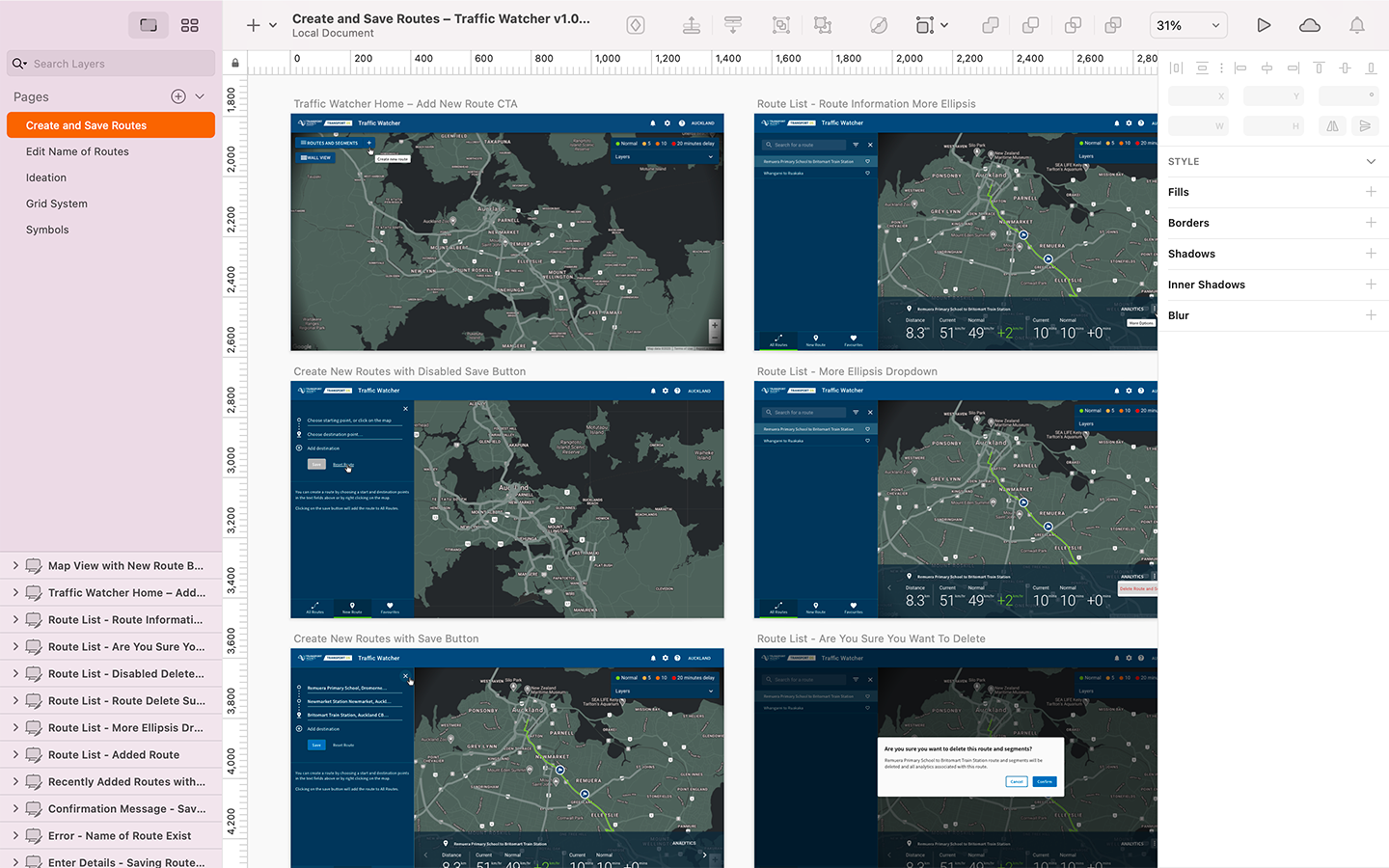Add a new page with plus icon
The width and height of the screenshot is (1389, 868).
(178, 96)
